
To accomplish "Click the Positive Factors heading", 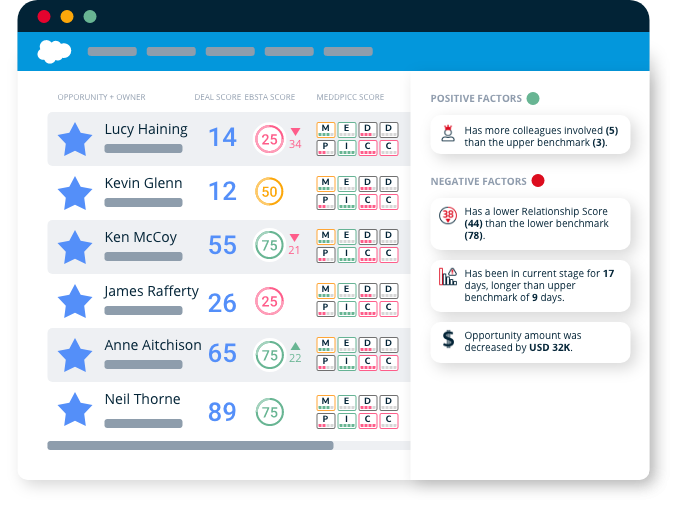I will coord(476,98).
